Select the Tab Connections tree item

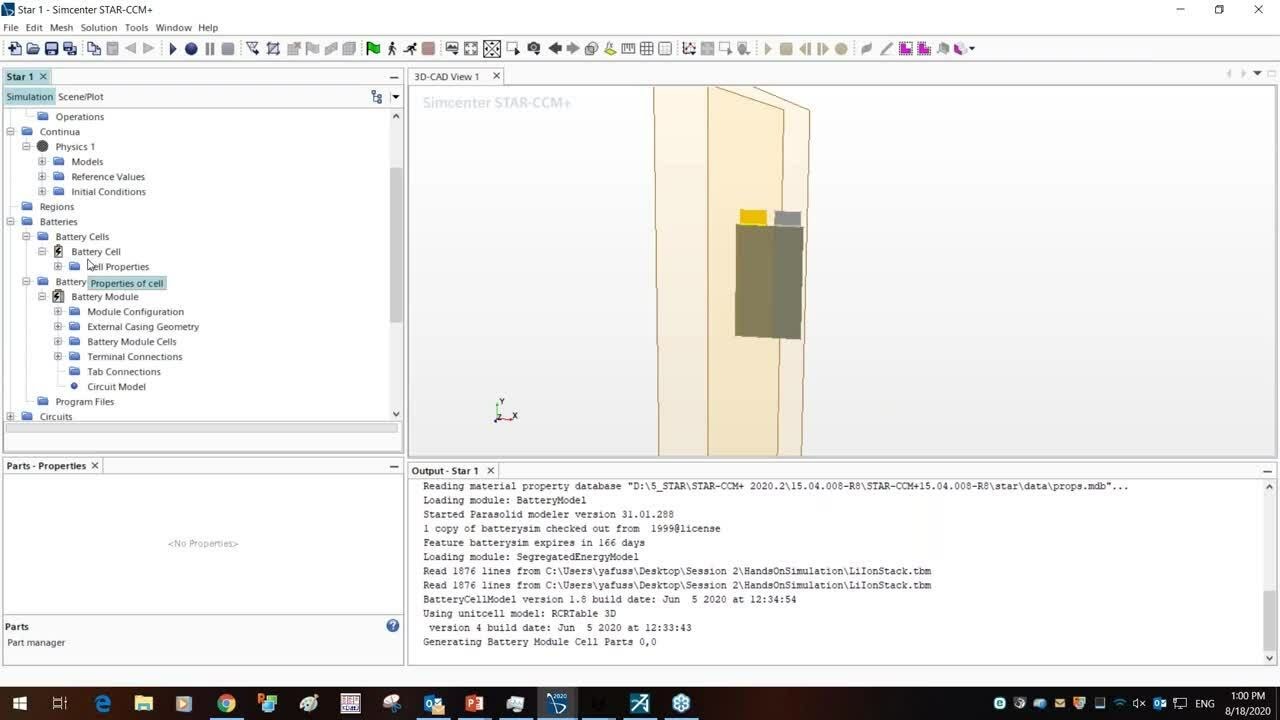(x=124, y=372)
